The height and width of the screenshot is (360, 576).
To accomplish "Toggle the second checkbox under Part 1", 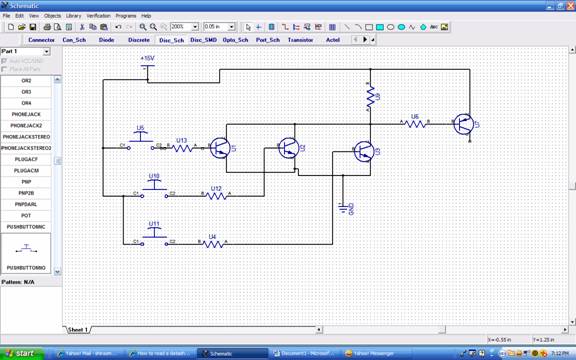I will pos(4,69).
